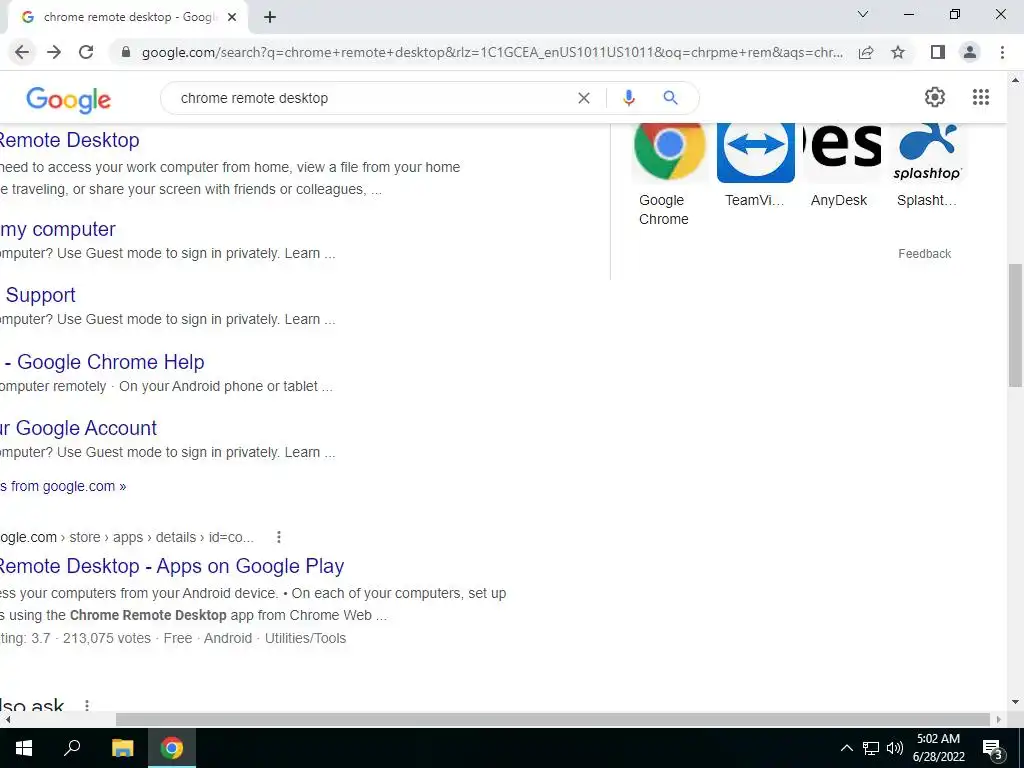Open File Explorer from taskbar
This screenshot has height=768, width=1024.
tap(122, 748)
